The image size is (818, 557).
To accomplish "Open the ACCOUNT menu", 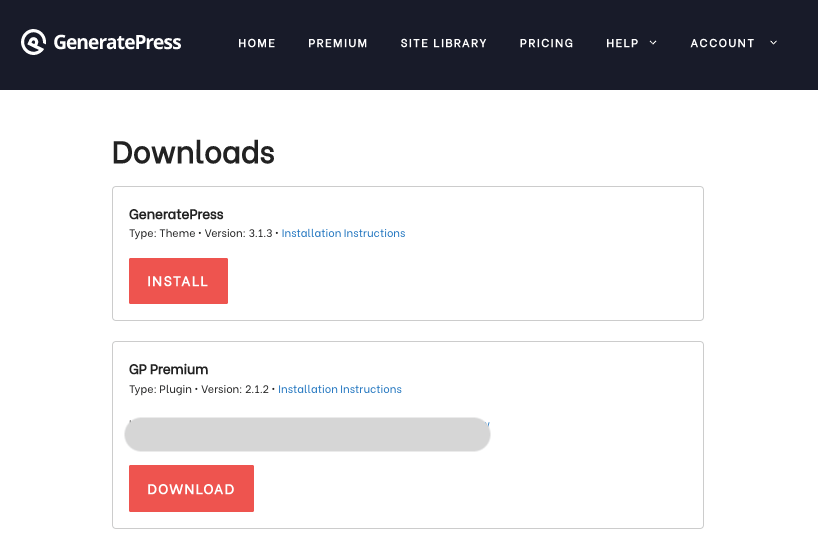I will pyautogui.click(x=723, y=43).
